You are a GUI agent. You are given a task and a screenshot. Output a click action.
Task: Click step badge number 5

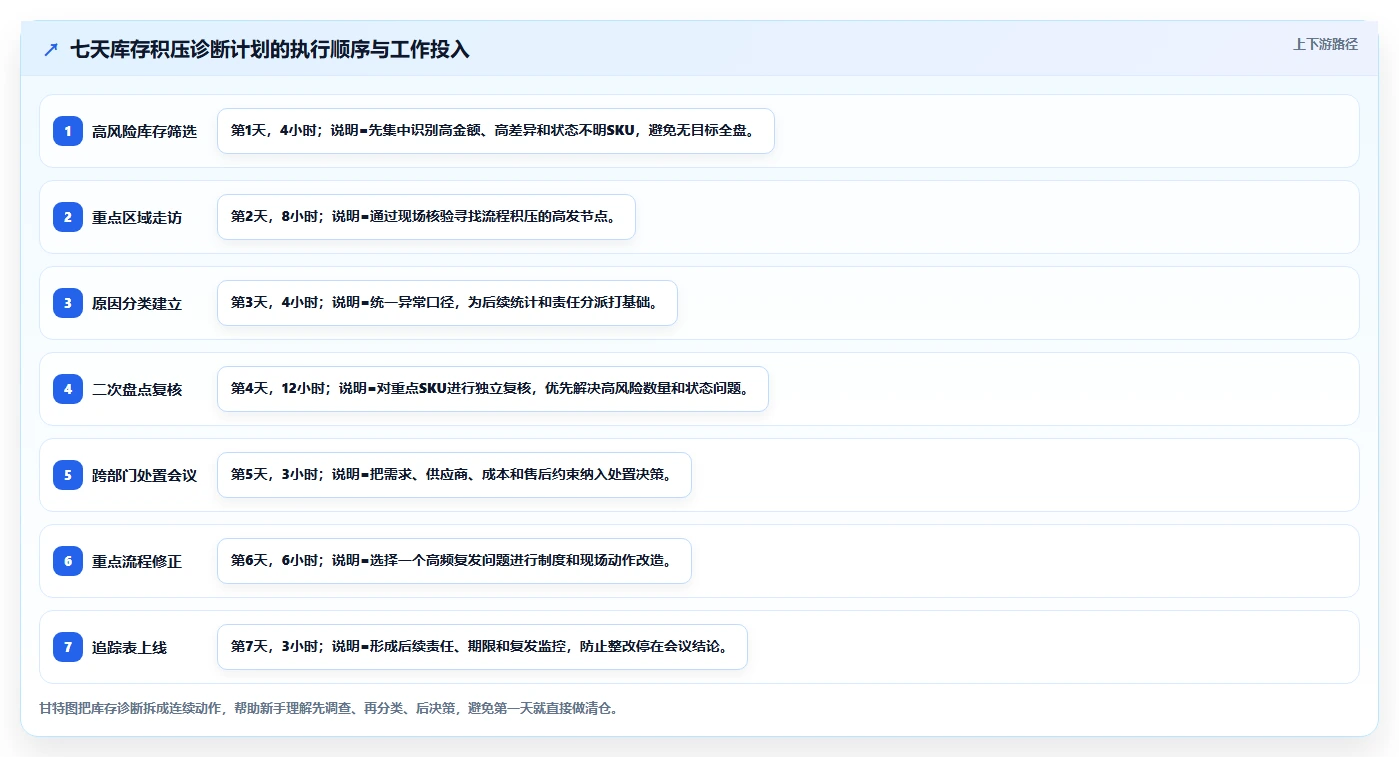coord(68,475)
